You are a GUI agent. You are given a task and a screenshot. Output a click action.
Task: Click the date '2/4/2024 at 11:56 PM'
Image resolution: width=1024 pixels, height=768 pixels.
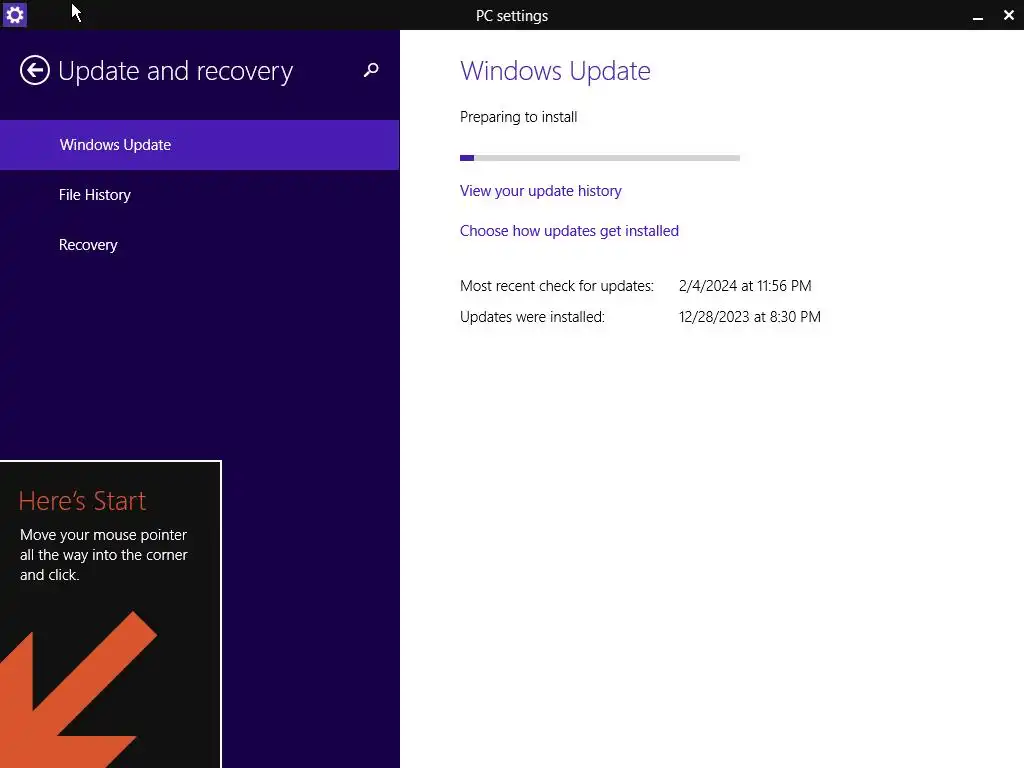pos(745,286)
